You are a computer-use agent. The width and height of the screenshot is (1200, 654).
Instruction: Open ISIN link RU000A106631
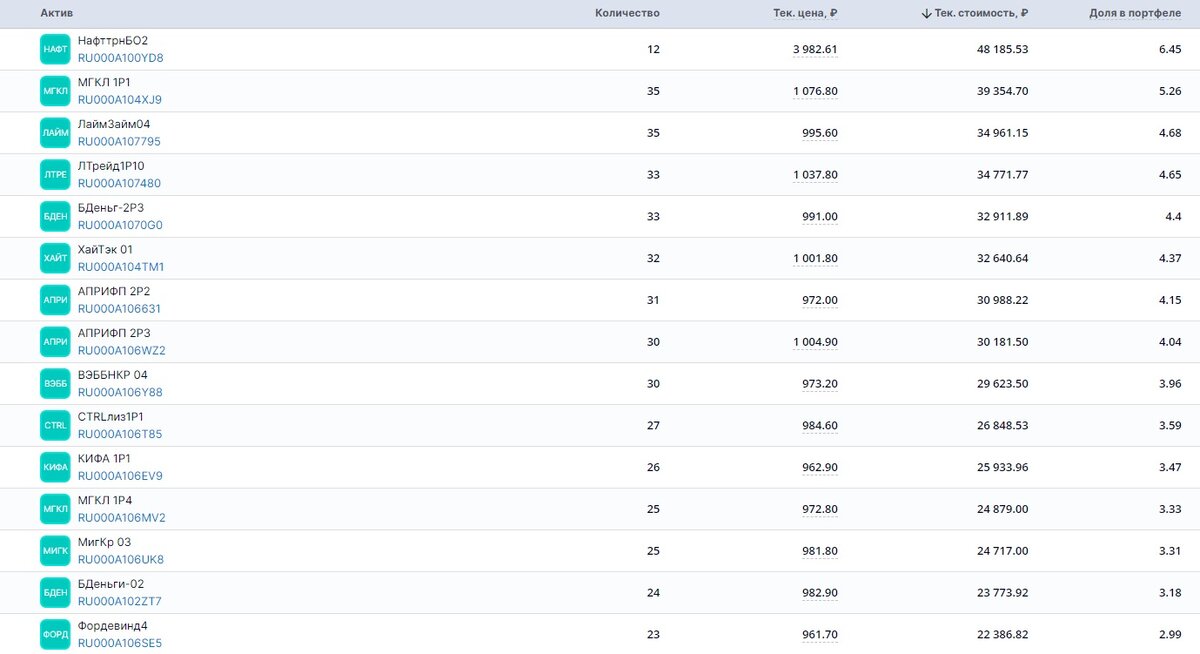coord(119,309)
